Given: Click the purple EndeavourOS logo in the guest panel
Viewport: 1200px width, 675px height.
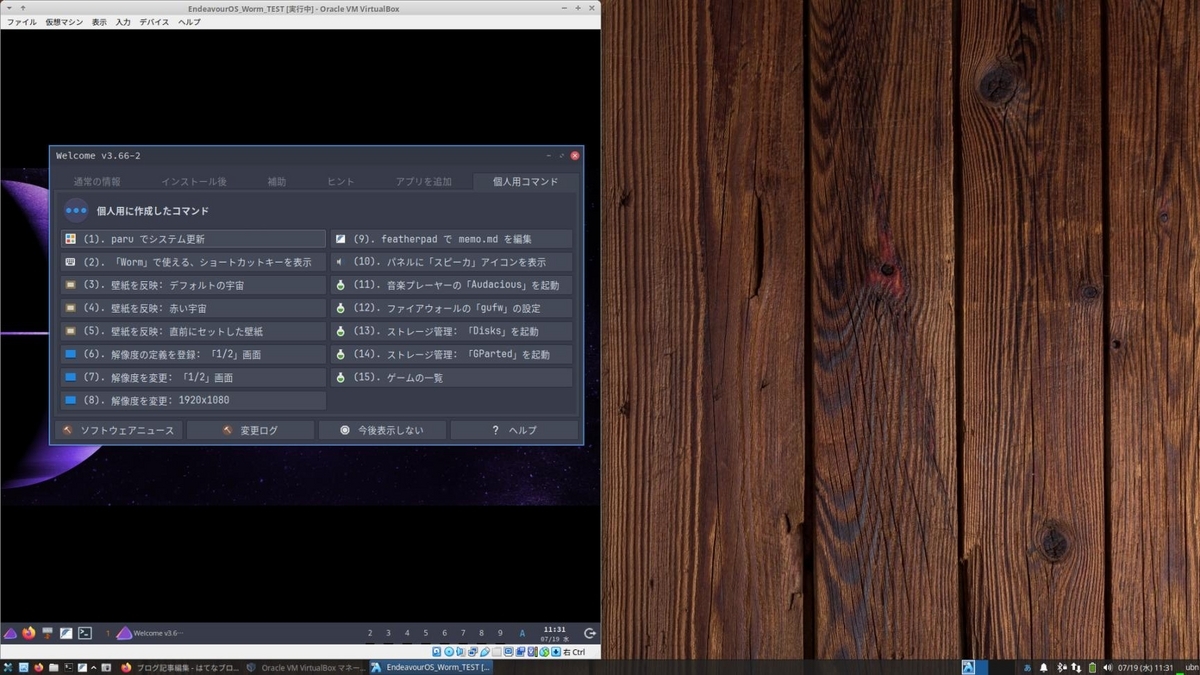Looking at the screenshot, I should (10, 633).
